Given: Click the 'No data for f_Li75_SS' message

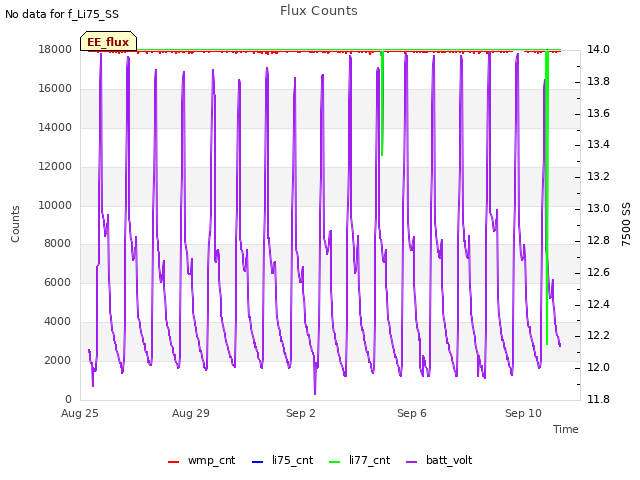Looking at the screenshot, I should (62, 14).
